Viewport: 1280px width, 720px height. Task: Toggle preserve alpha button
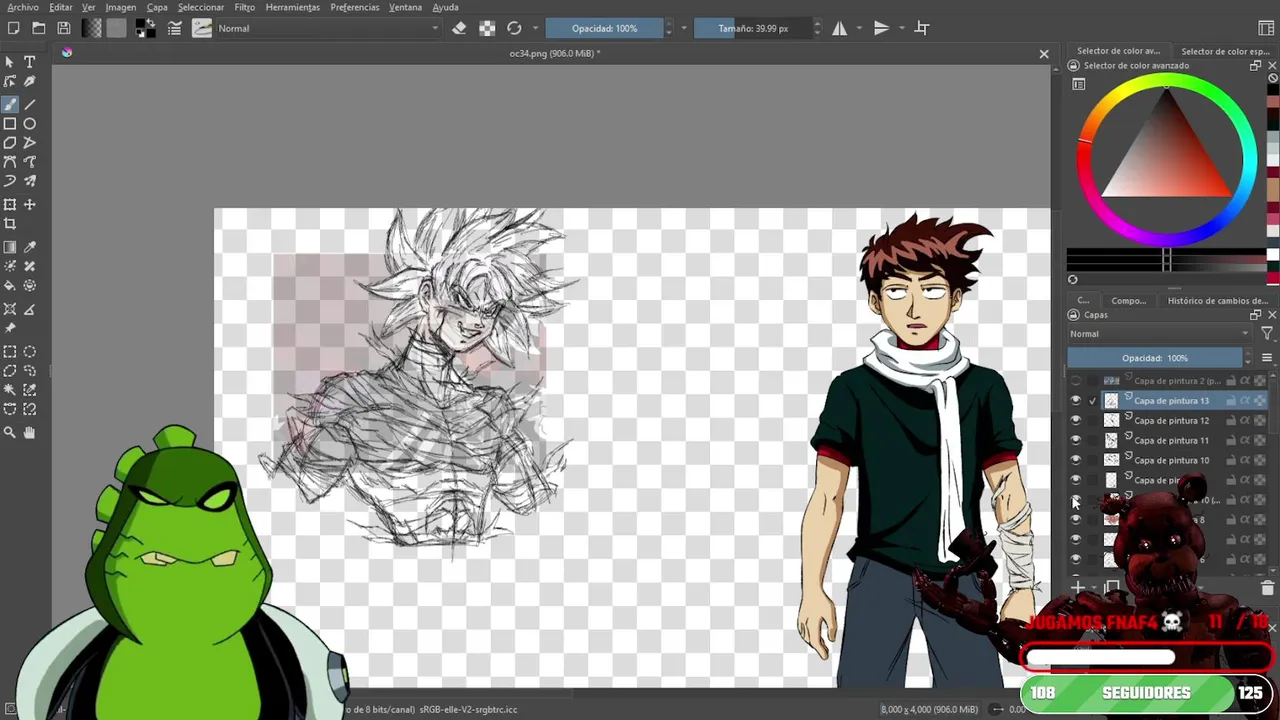(487, 28)
